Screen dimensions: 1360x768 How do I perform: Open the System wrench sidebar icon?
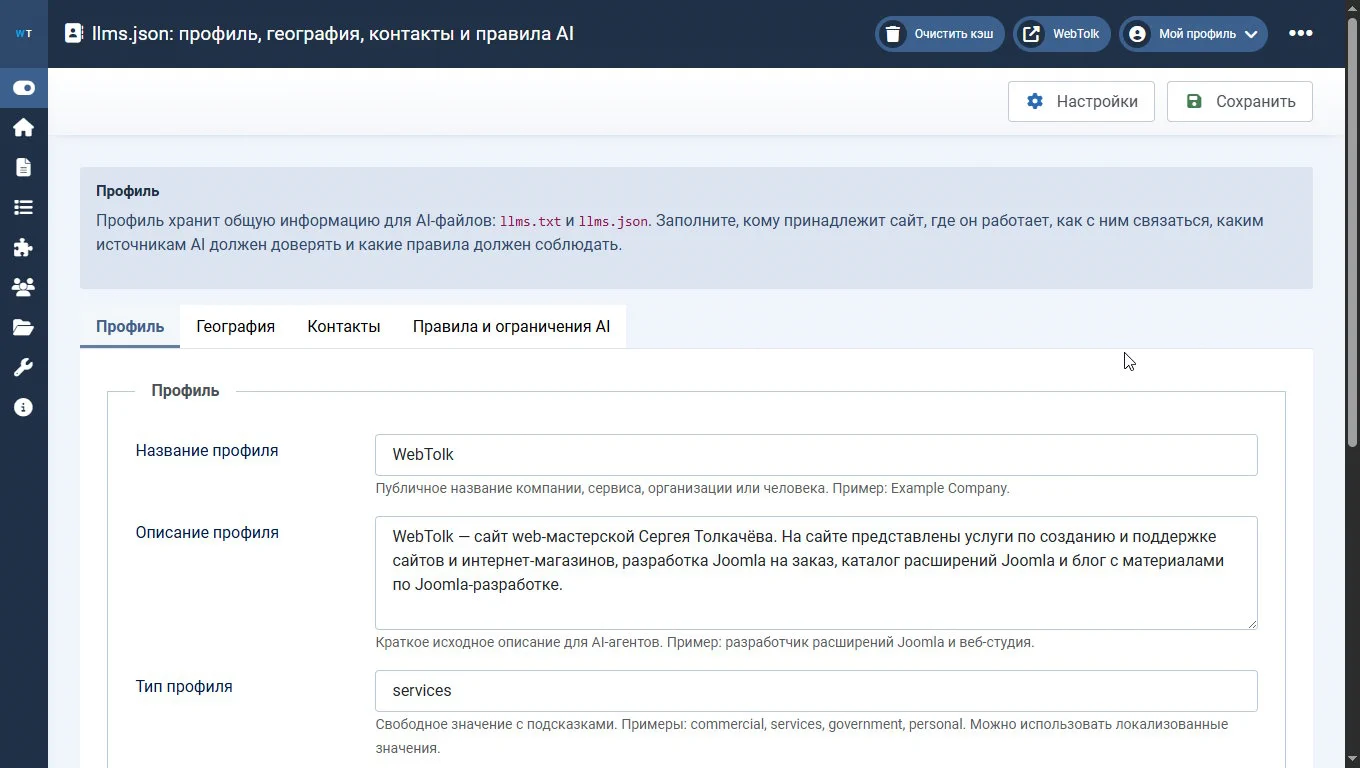coord(23,367)
